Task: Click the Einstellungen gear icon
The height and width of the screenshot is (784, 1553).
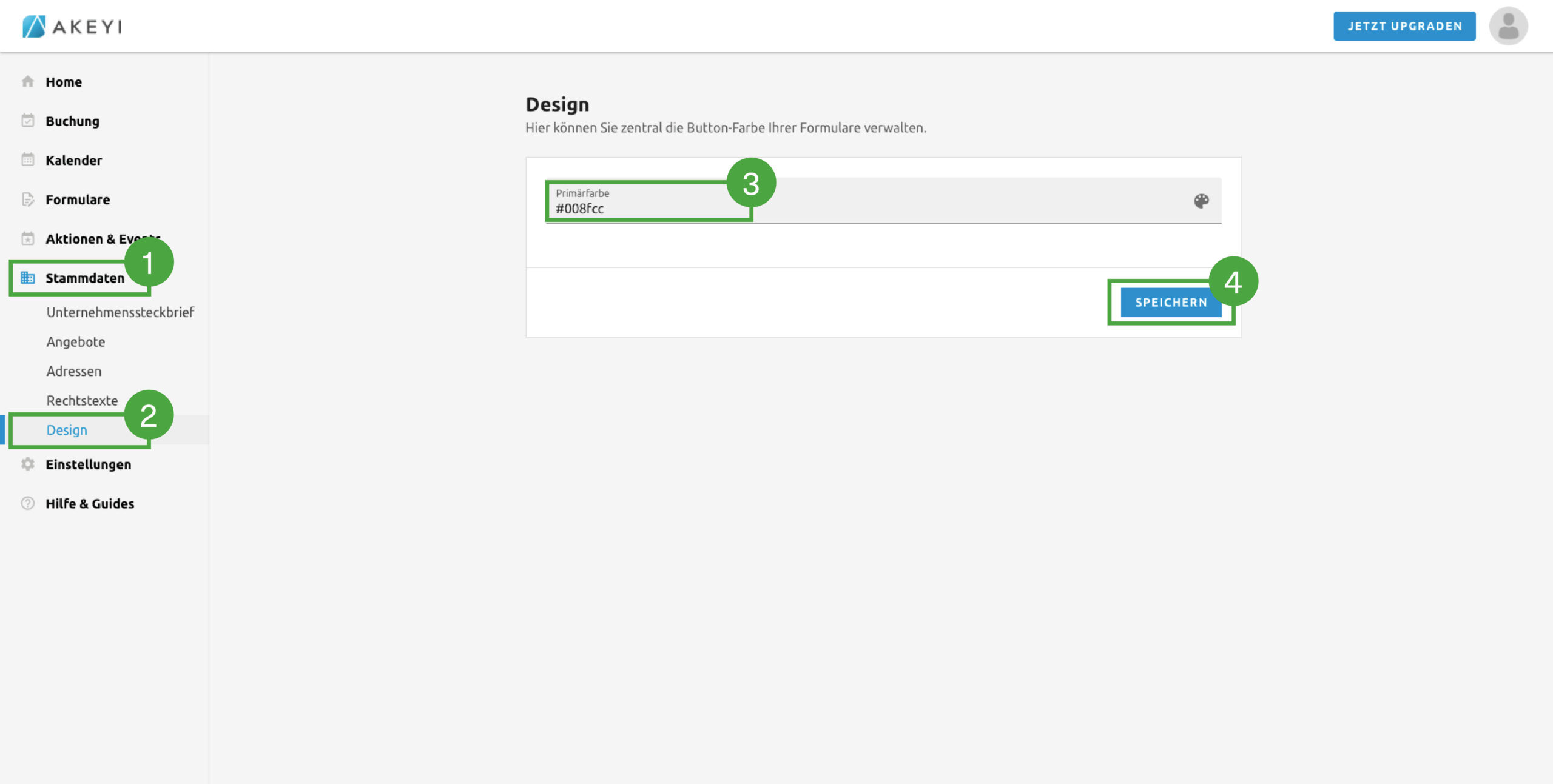Action: click(28, 464)
